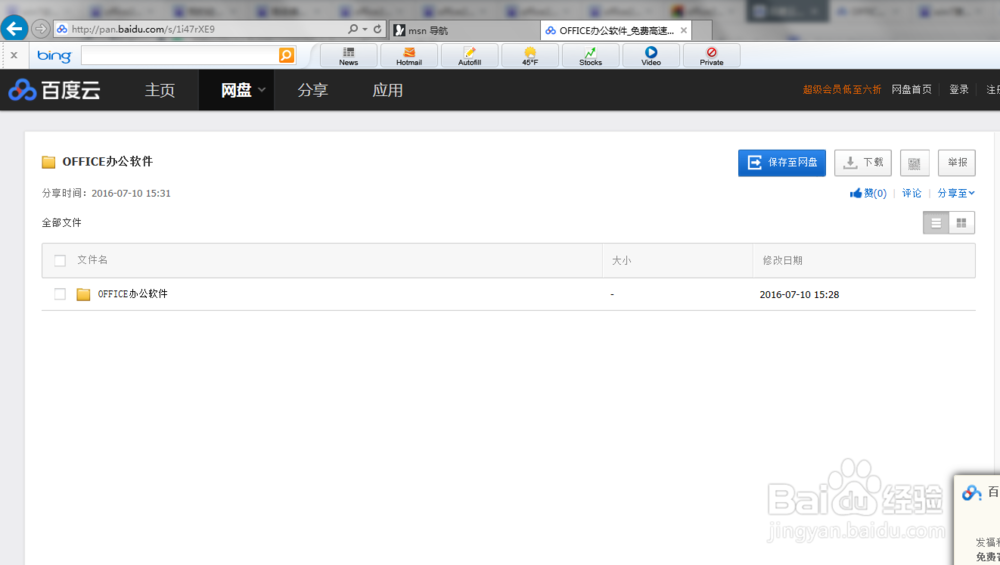Open the 网盘 navigation item
The height and width of the screenshot is (565, 1000).
click(x=236, y=90)
